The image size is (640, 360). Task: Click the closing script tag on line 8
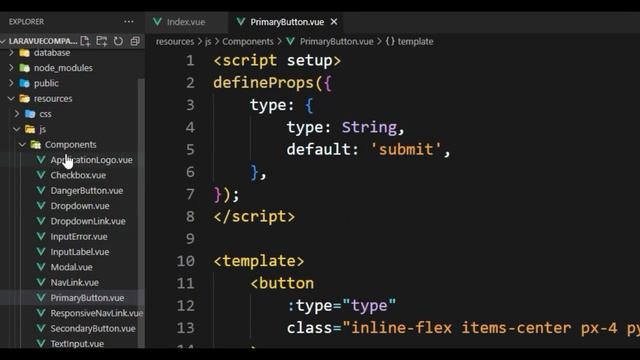coord(254,216)
